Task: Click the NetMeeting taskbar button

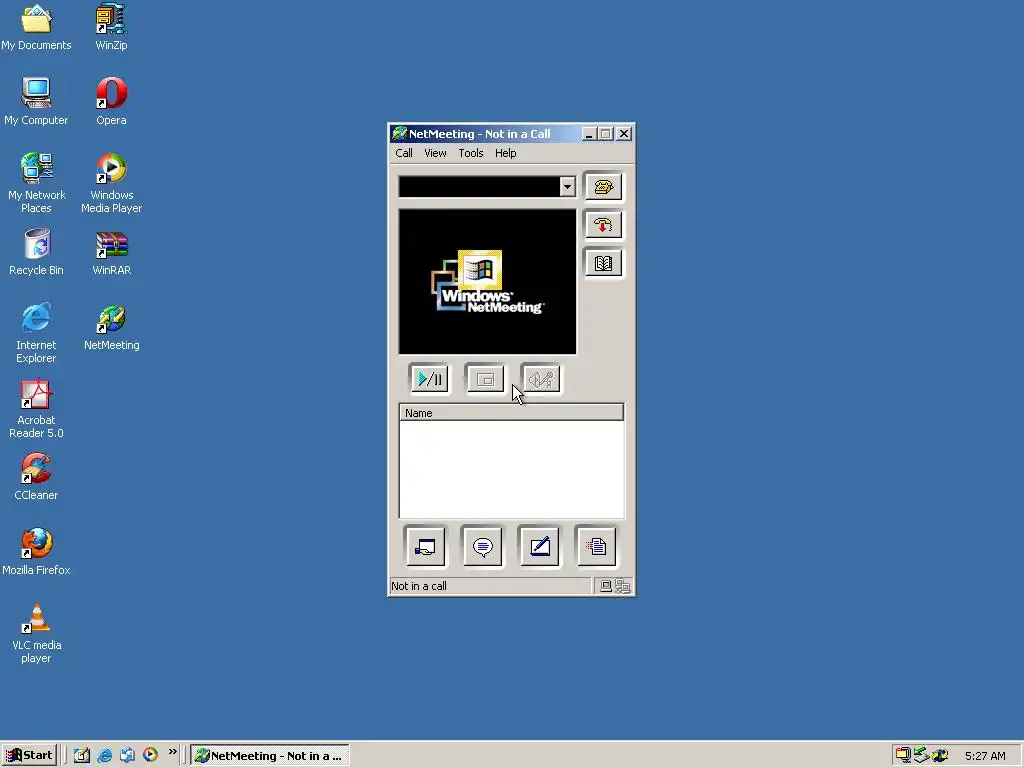Action: [270, 756]
